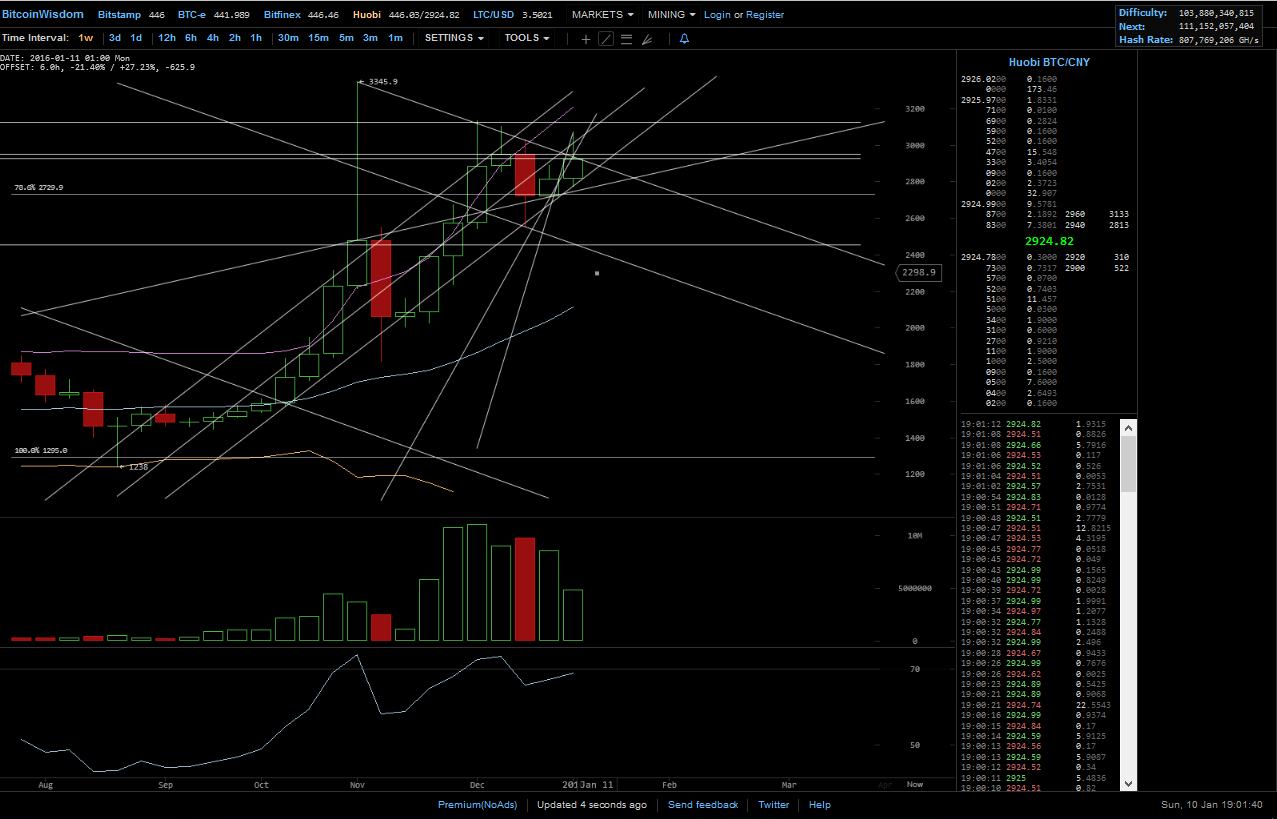The width and height of the screenshot is (1277, 819).
Task: Open the LTC/USD market
Action: click(494, 15)
